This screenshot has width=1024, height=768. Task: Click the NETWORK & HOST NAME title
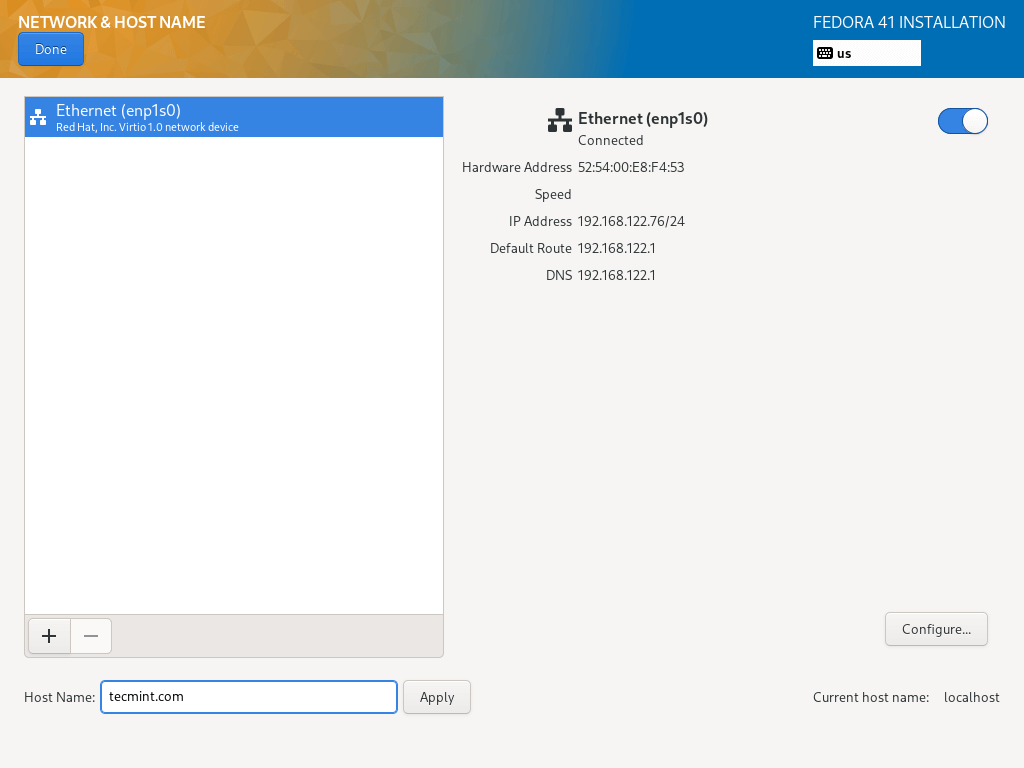112,22
